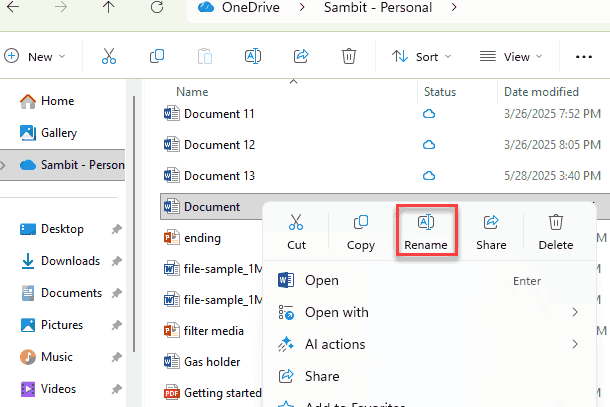Open Desktop quick access folder

pos(52,229)
